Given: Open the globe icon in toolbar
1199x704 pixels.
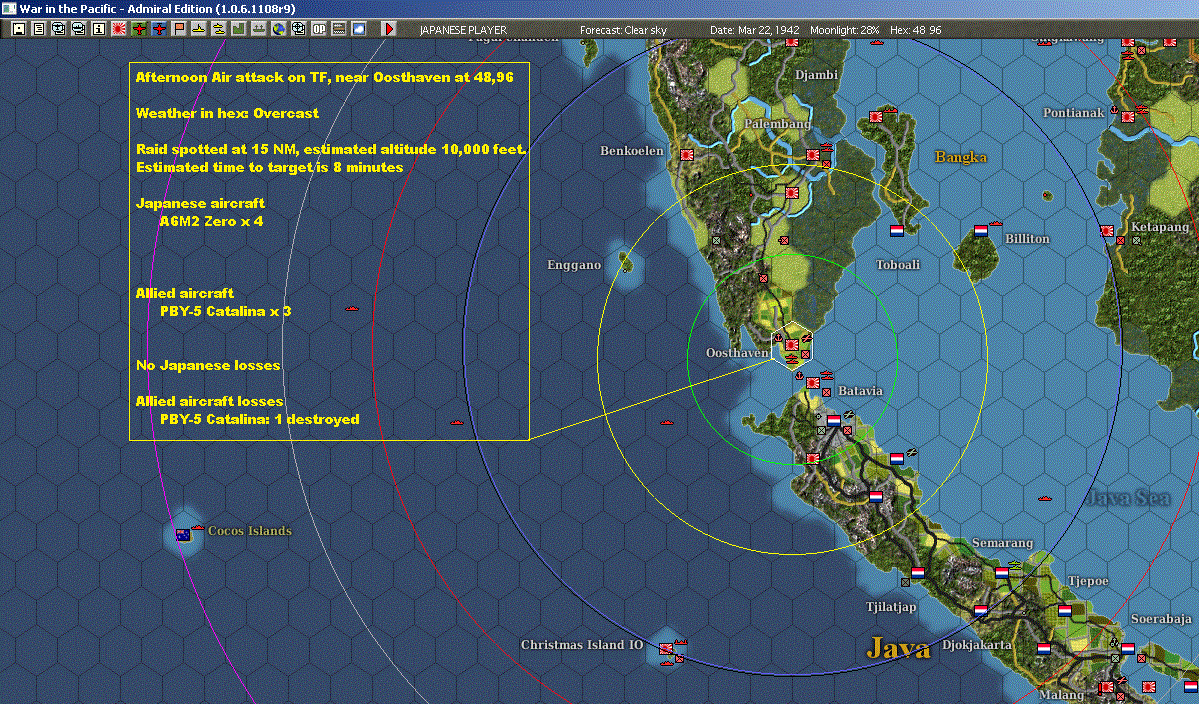Looking at the screenshot, I should [x=278, y=29].
